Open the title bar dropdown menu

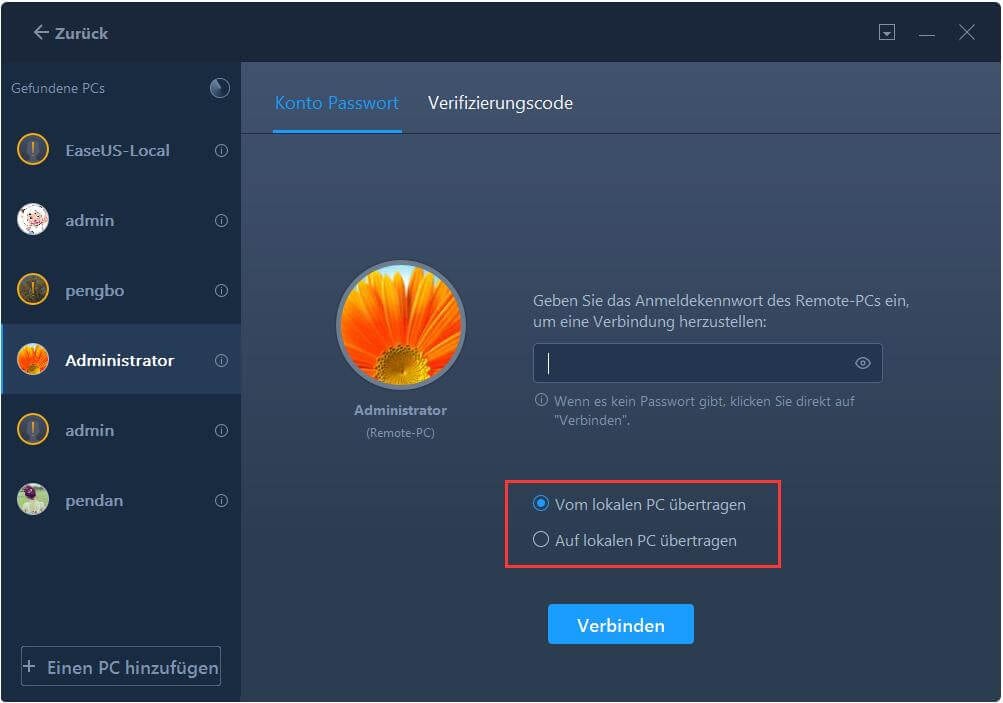pyautogui.click(x=887, y=33)
